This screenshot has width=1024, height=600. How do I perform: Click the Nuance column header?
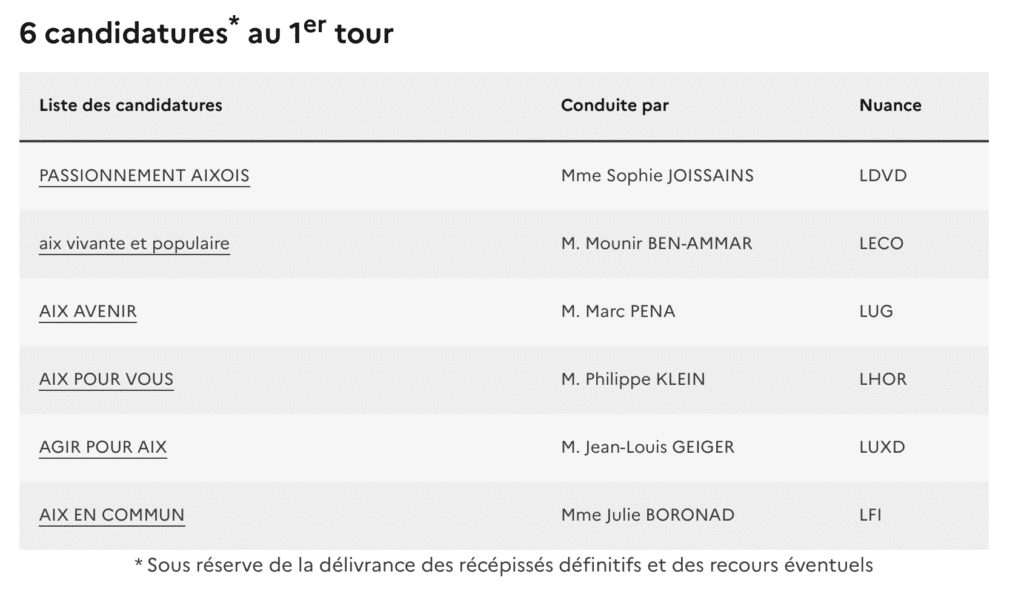point(890,105)
